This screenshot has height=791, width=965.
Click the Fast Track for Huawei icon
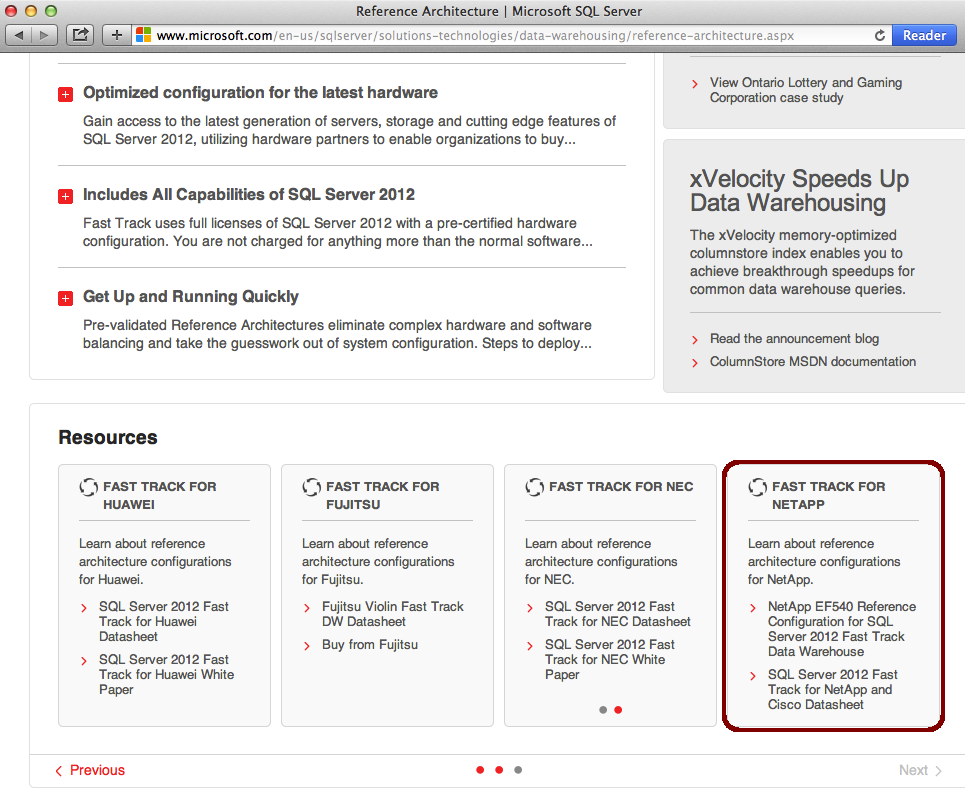pyautogui.click(x=89, y=487)
